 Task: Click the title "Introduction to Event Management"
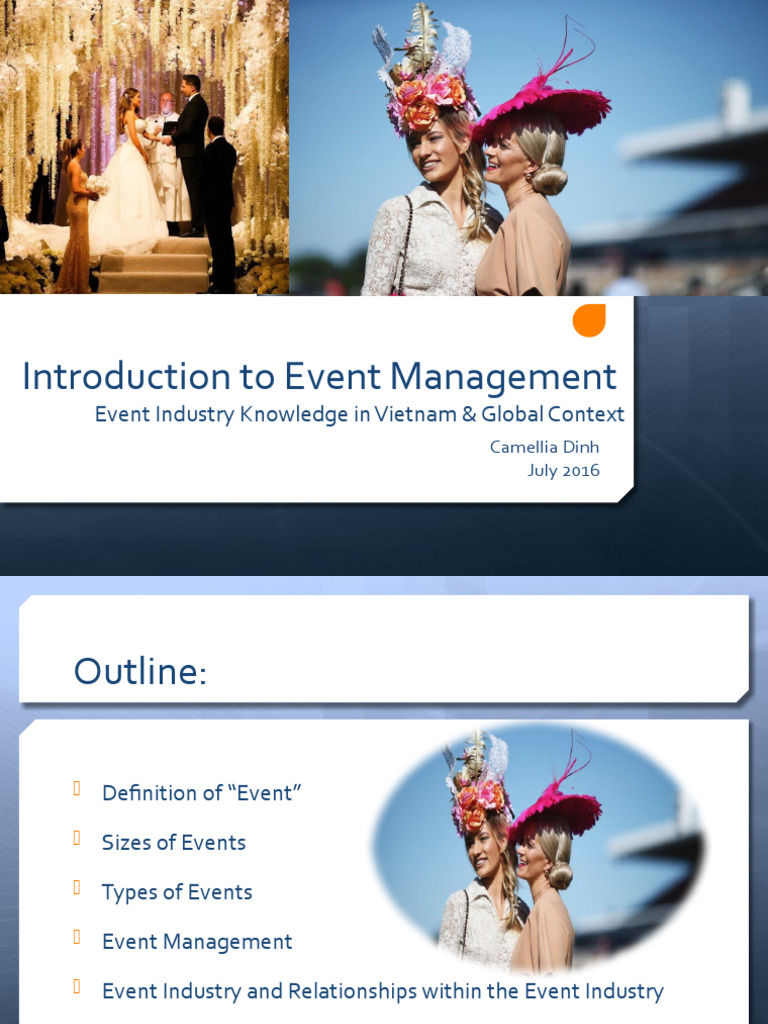319,376
